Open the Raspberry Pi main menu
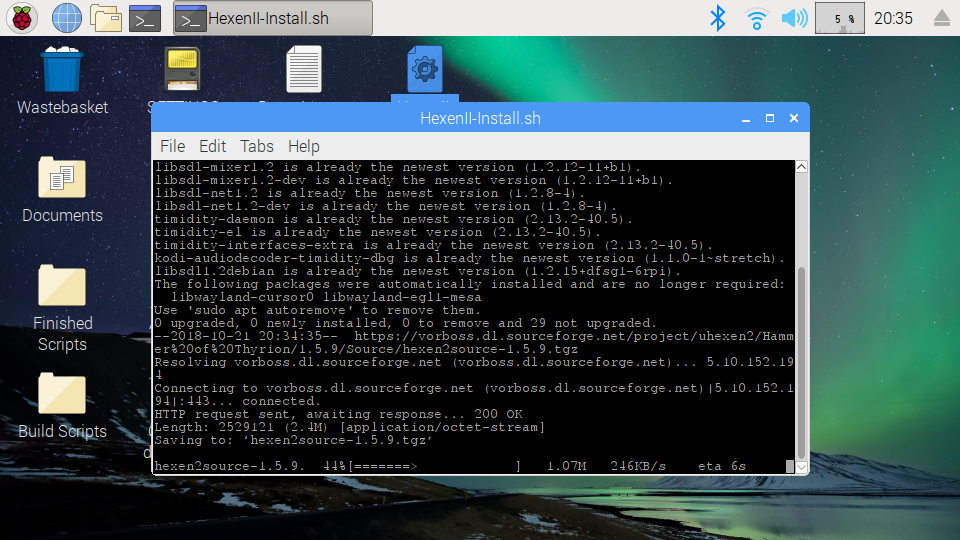Screen dimensions: 960x540 click(x=22, y=18)
